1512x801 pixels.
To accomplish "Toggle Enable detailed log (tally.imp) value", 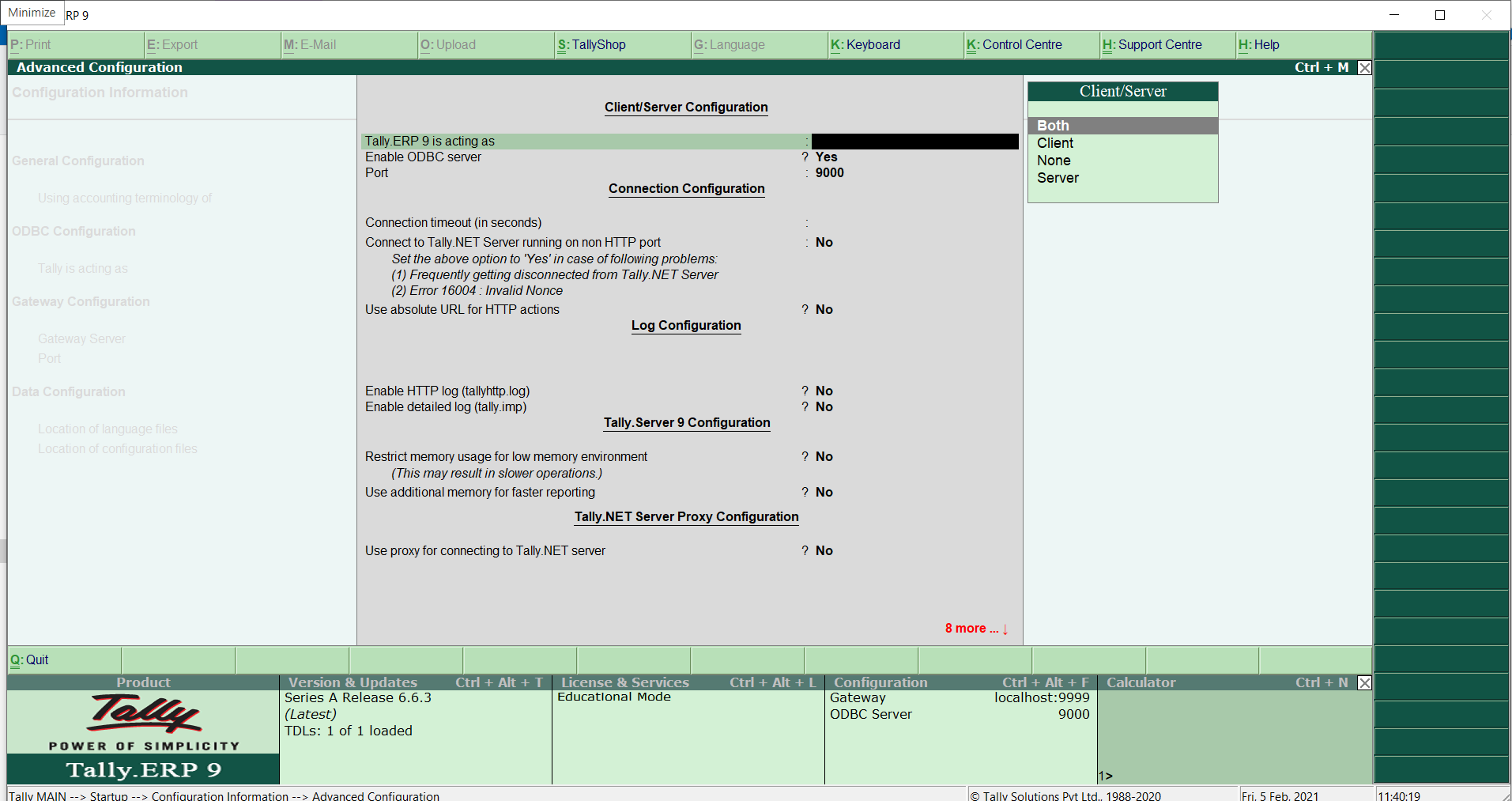I will click(x=824, y=407).
